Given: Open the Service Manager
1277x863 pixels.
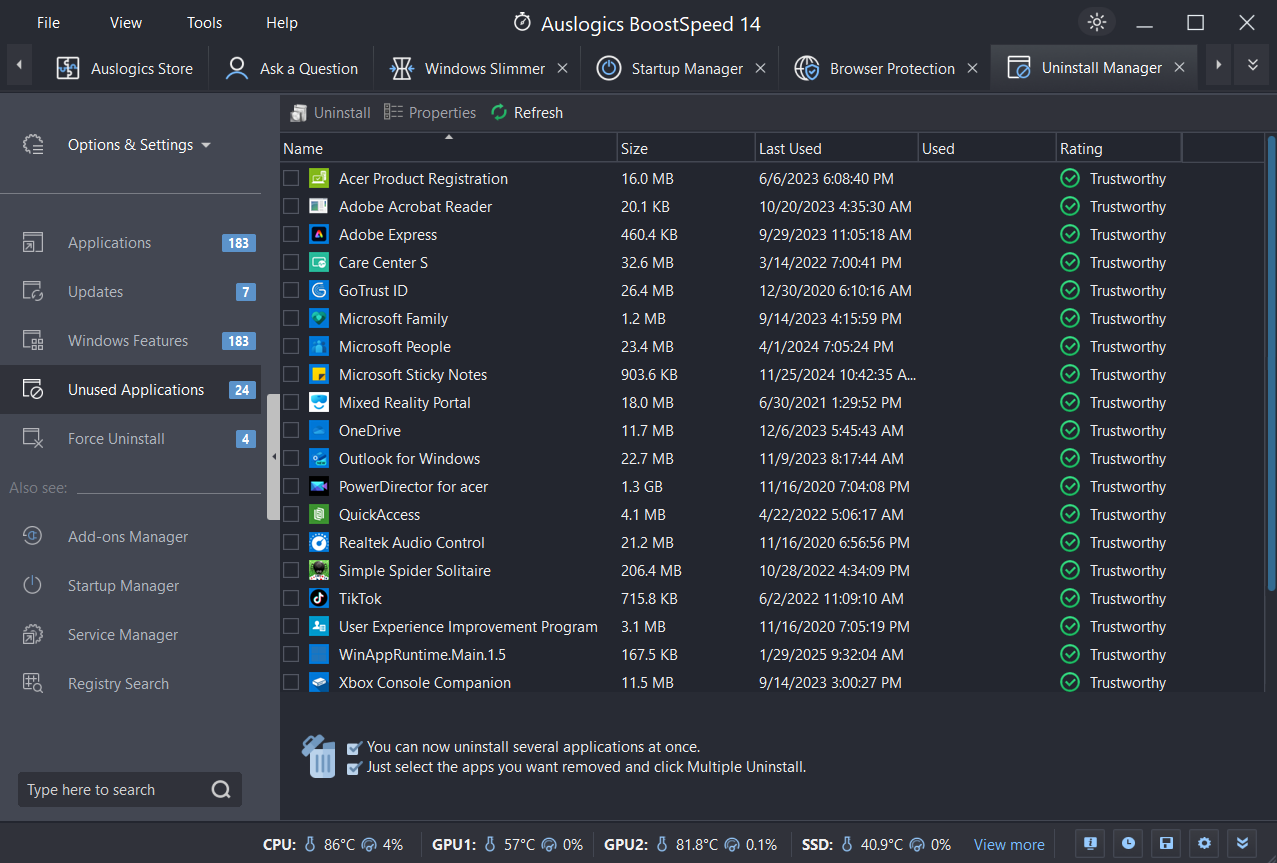Looking at the screenshot, I should [124, 634].
